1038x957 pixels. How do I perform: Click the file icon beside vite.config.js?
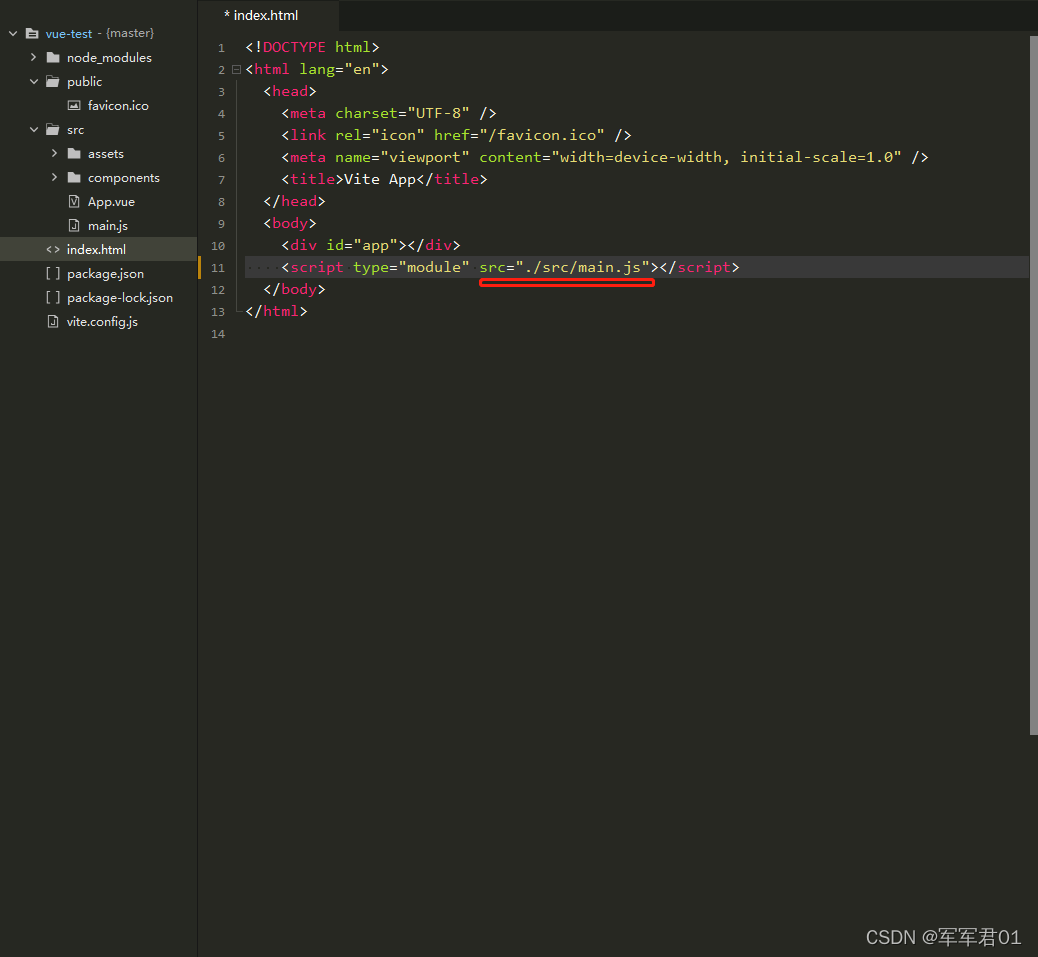point(52,321)
